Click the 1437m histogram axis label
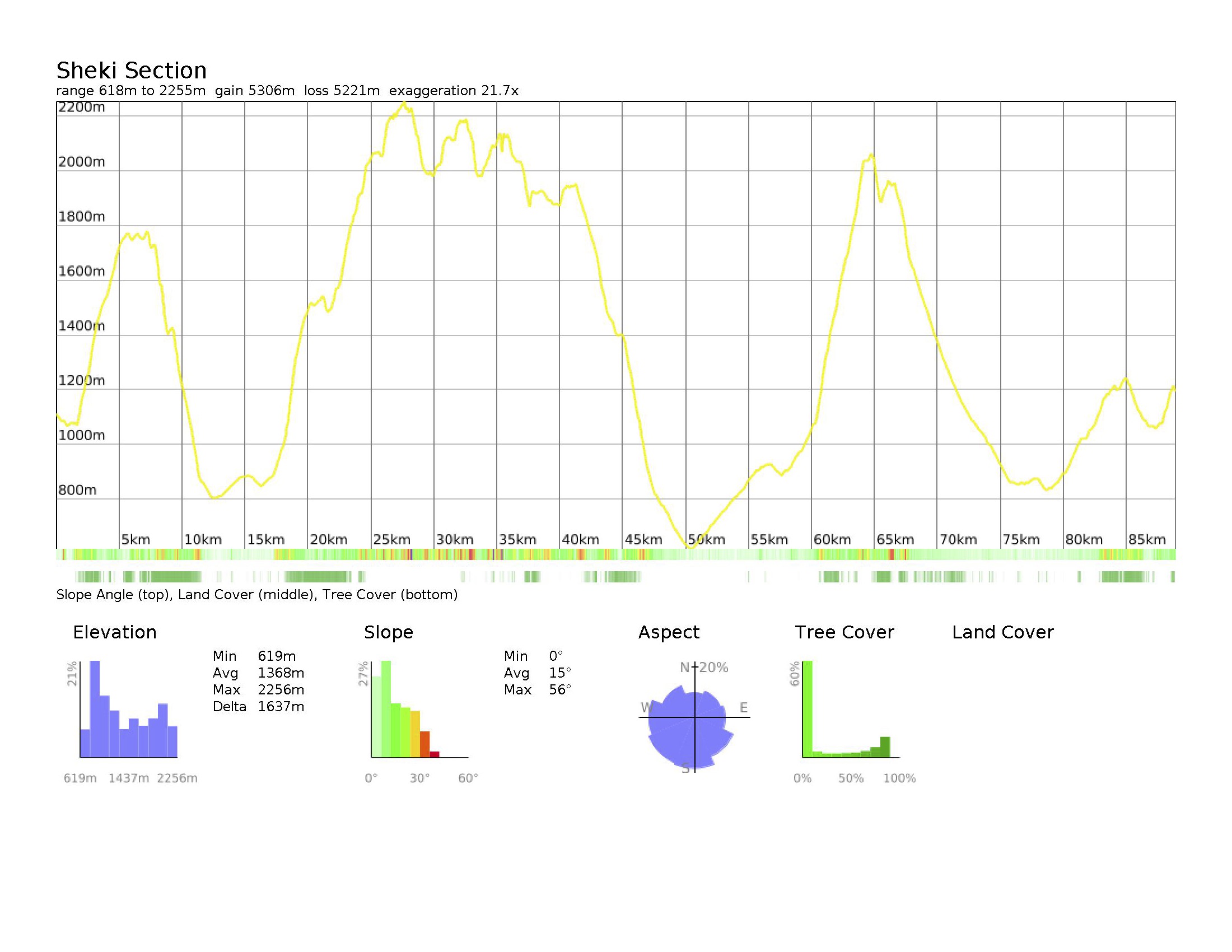 (129, 778)
